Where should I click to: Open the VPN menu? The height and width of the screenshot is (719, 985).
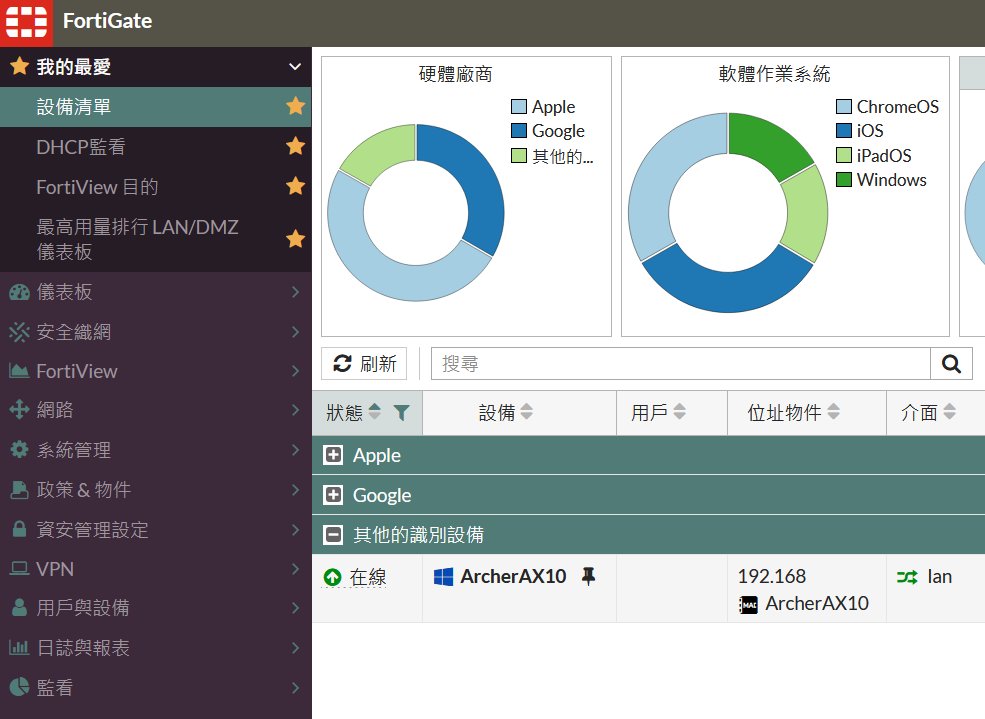155,569
